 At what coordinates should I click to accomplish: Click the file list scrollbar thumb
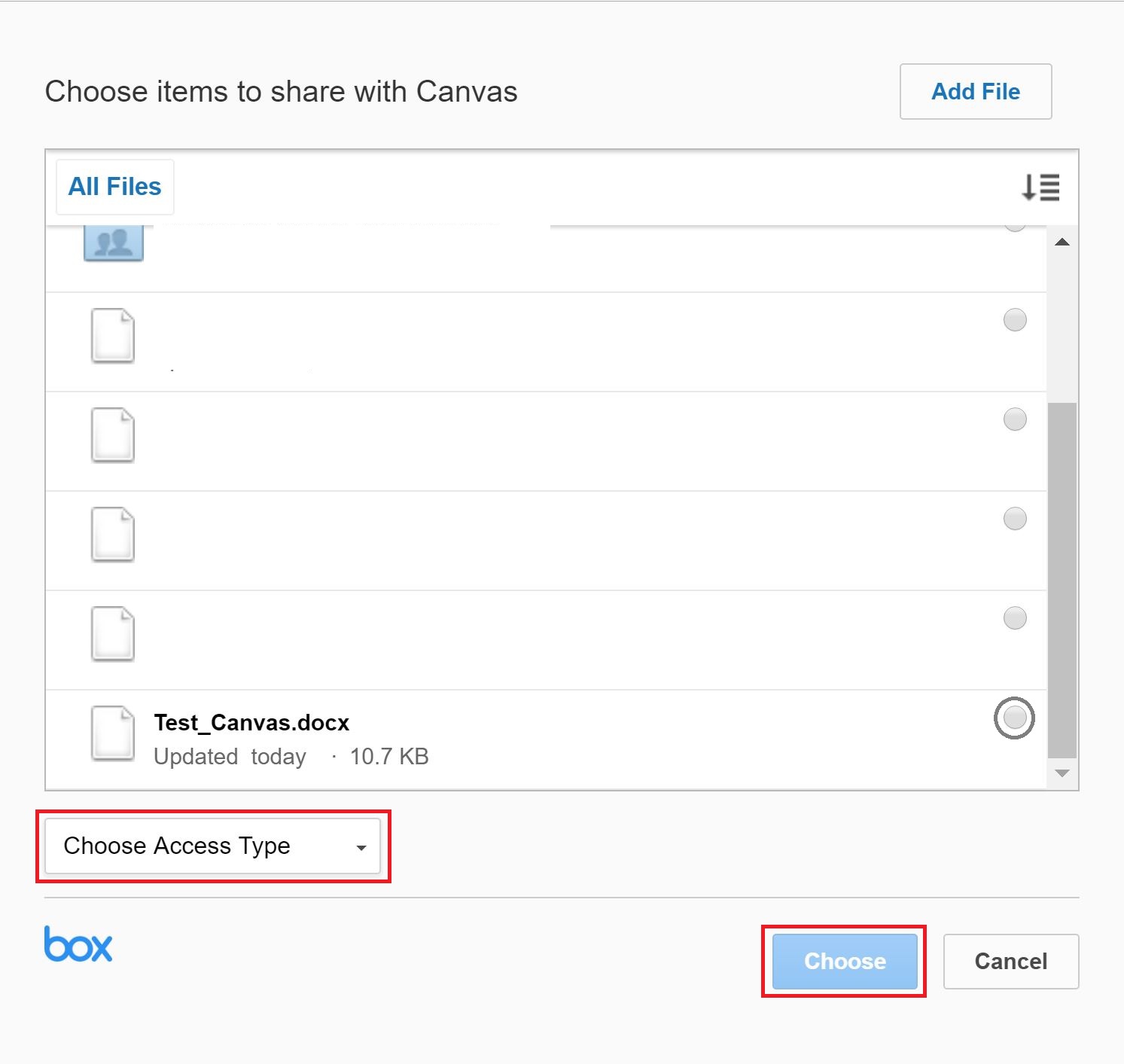1062,580
